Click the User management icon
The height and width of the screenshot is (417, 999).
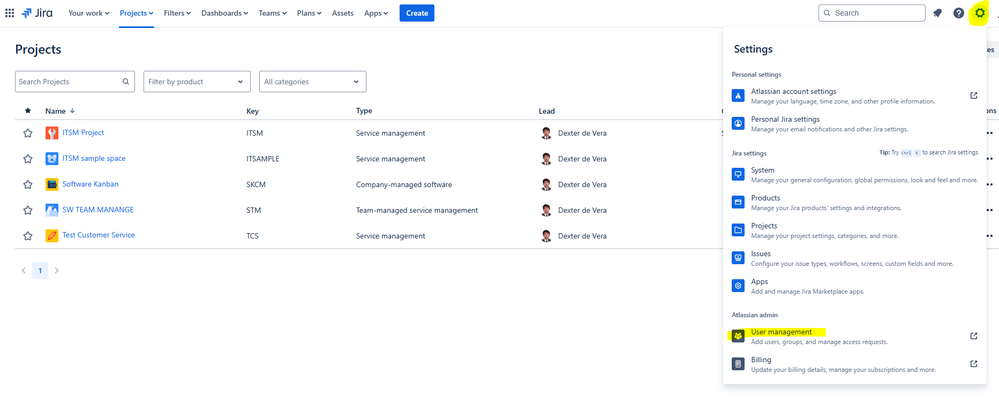[738, 336]
